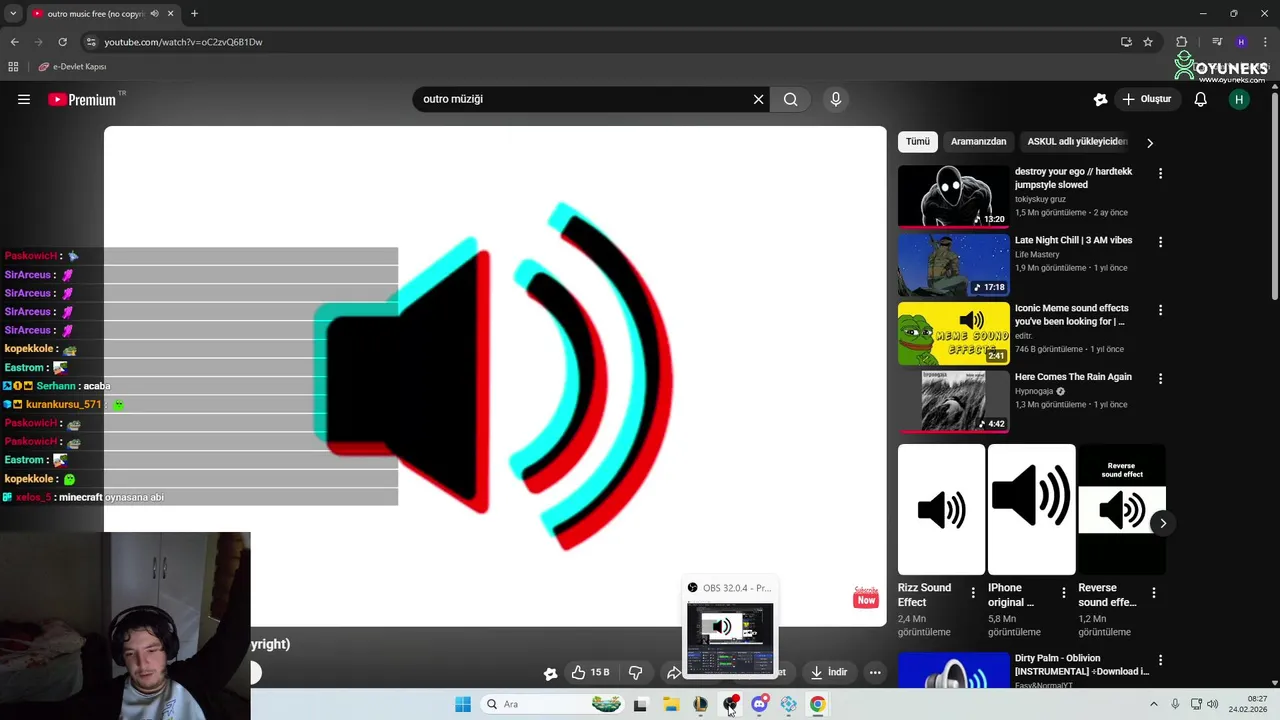Open the H account avatar menu

click(1239, 99)
